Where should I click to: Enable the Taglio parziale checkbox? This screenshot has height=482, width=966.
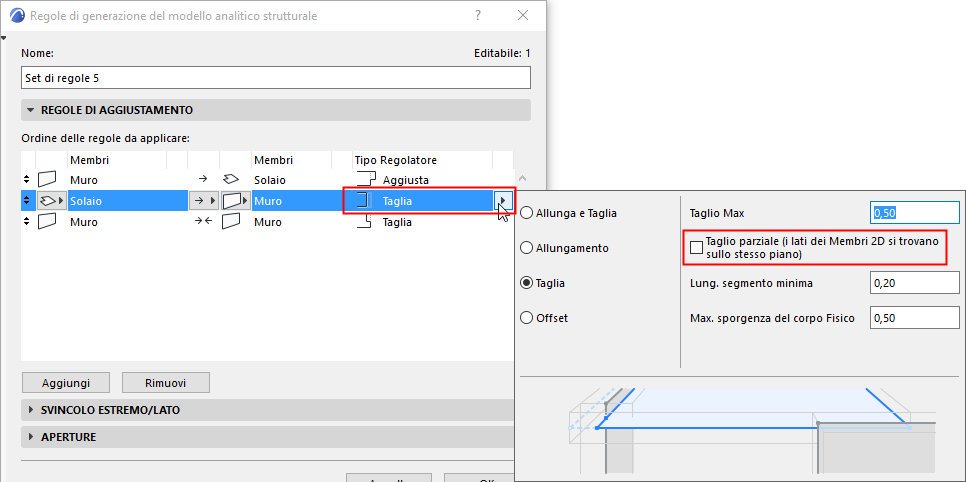pos(696,247)
